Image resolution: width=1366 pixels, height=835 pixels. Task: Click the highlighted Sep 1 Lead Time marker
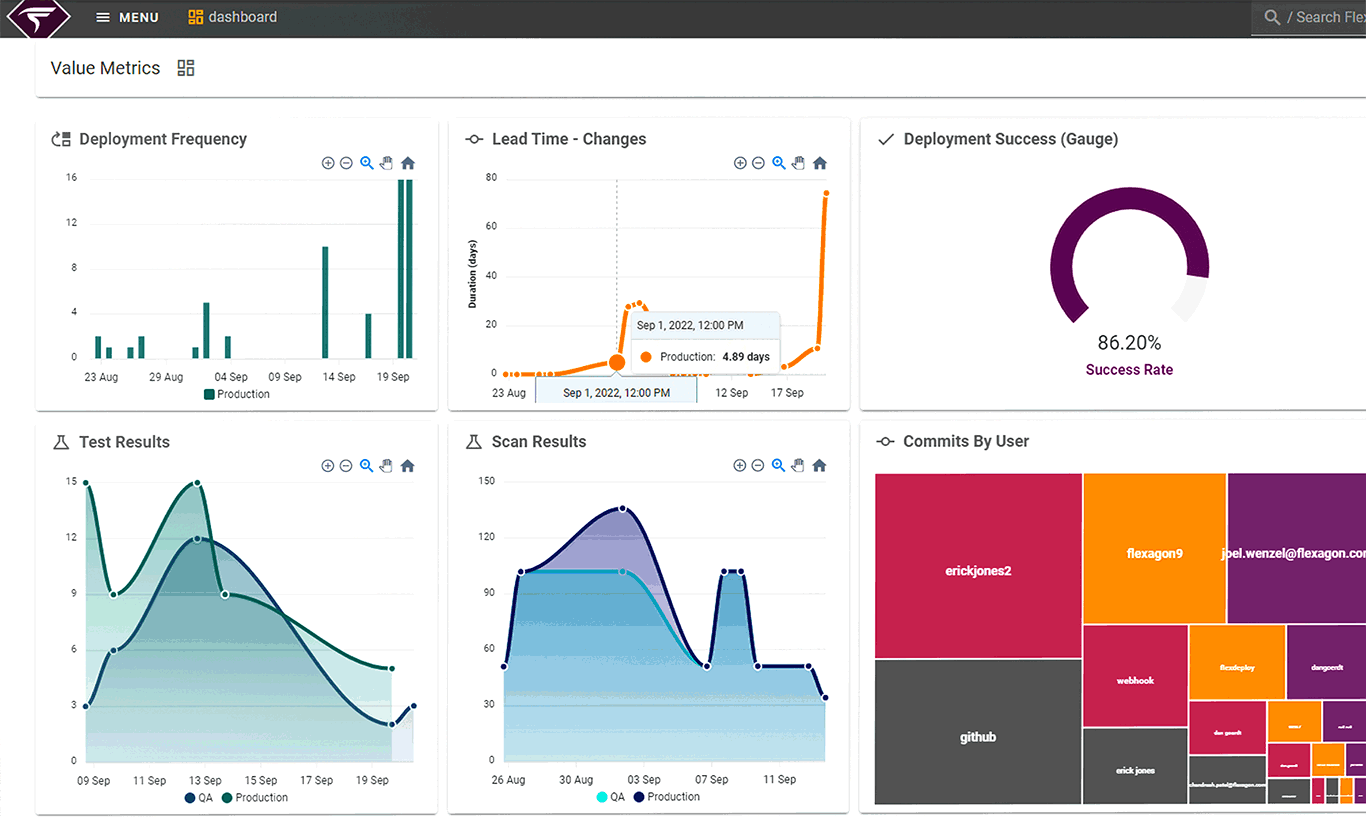click(x=617, y=362)
